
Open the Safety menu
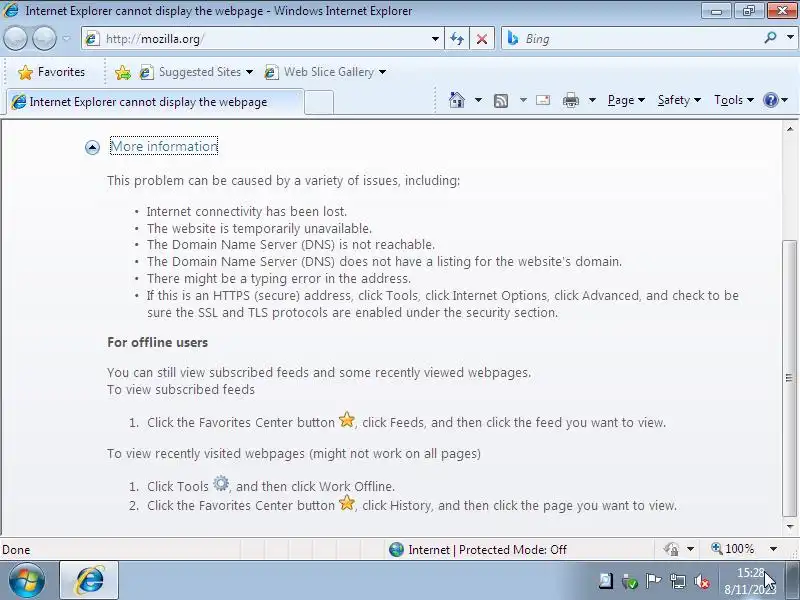(x=679, y=101)
